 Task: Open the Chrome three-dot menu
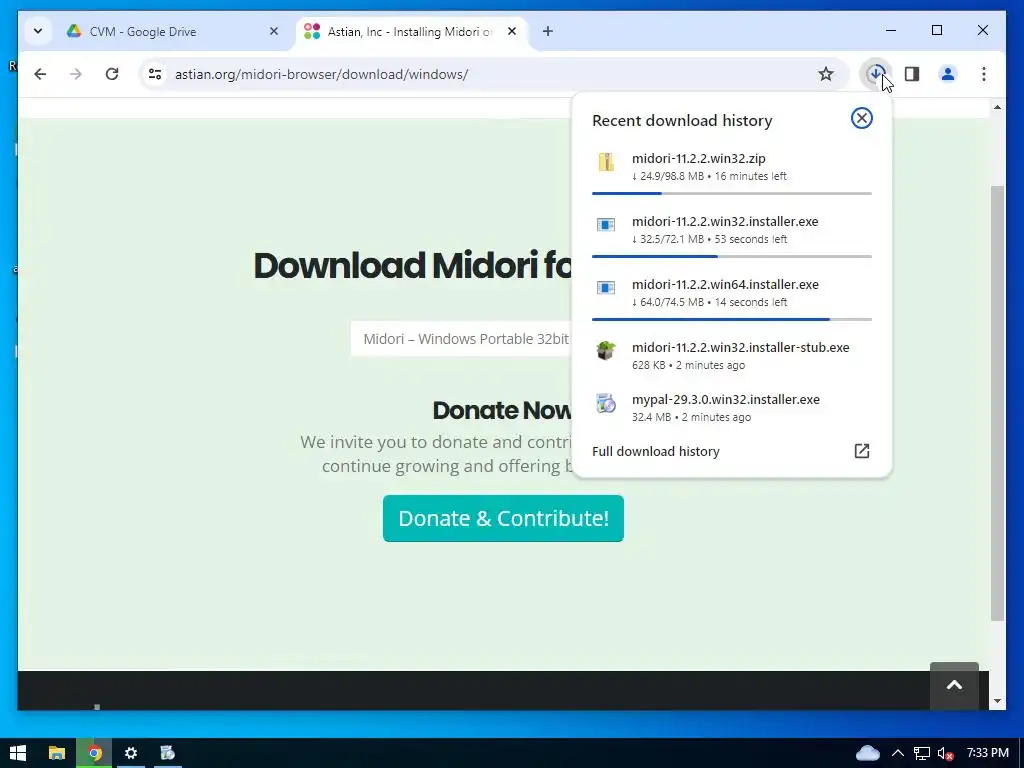[x=984, y=74]
